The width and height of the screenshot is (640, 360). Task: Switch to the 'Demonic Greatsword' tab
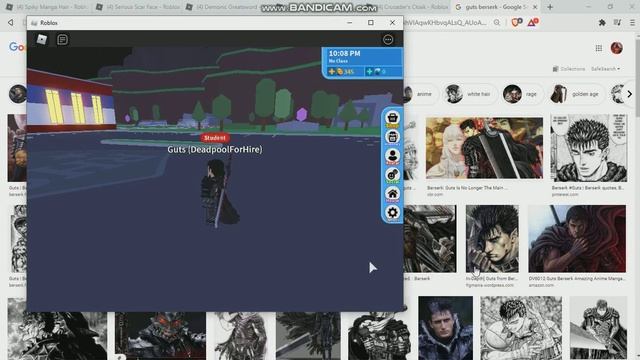point(222,7)
